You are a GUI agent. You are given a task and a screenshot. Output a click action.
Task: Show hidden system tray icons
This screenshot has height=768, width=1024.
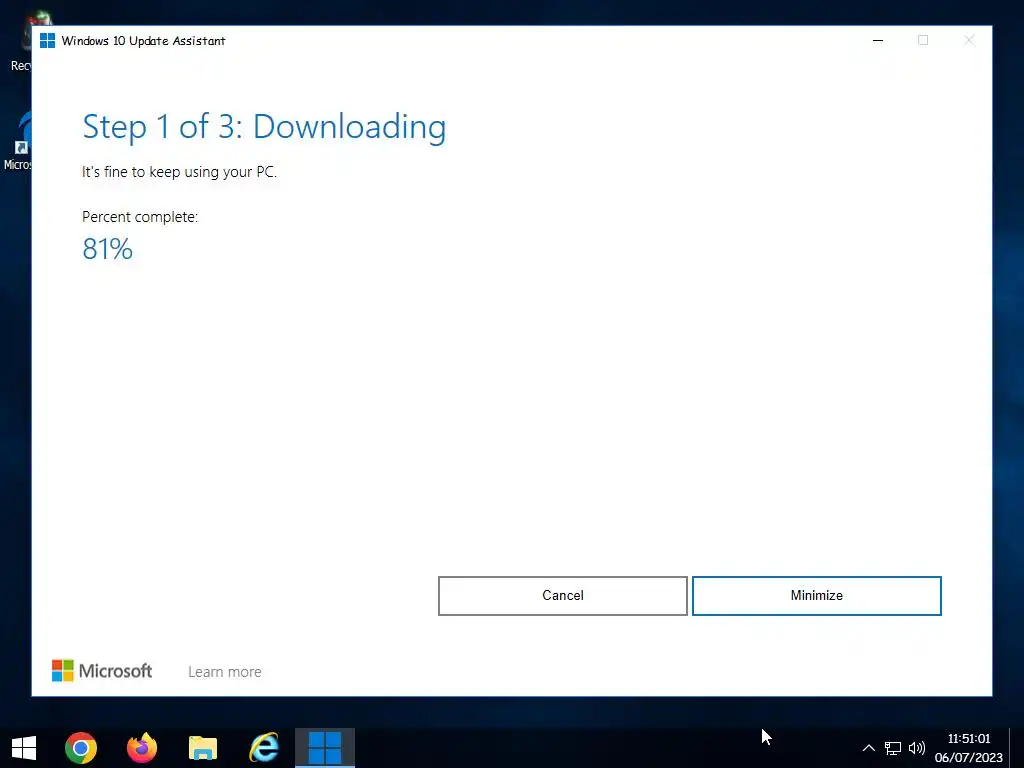[869, 748]
